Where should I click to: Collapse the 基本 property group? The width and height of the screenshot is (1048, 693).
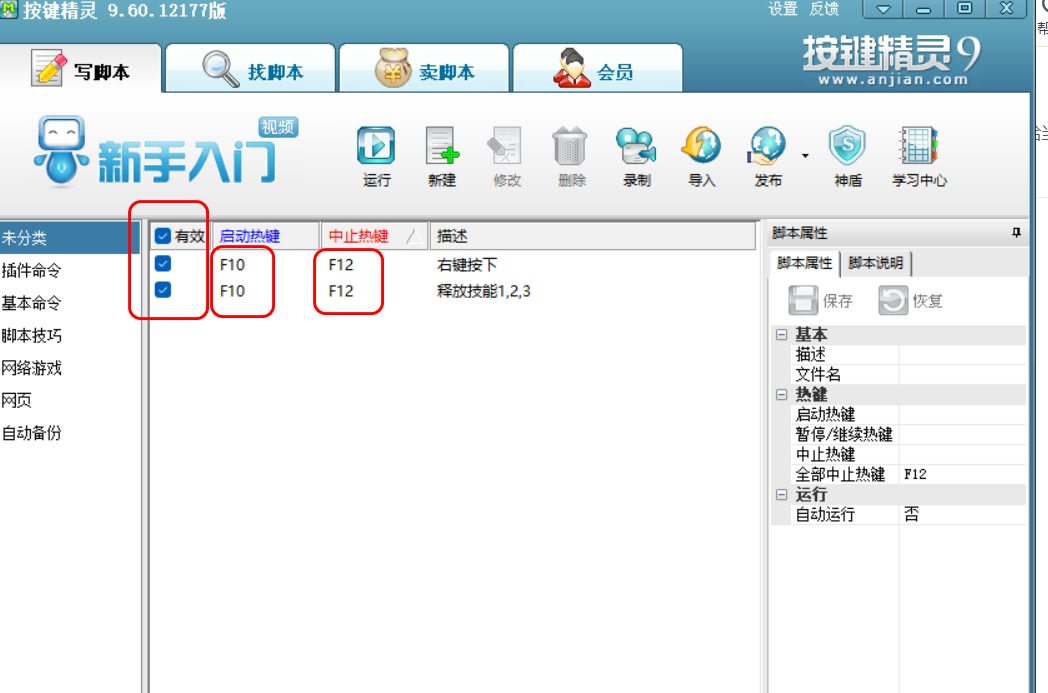(781, 334)
